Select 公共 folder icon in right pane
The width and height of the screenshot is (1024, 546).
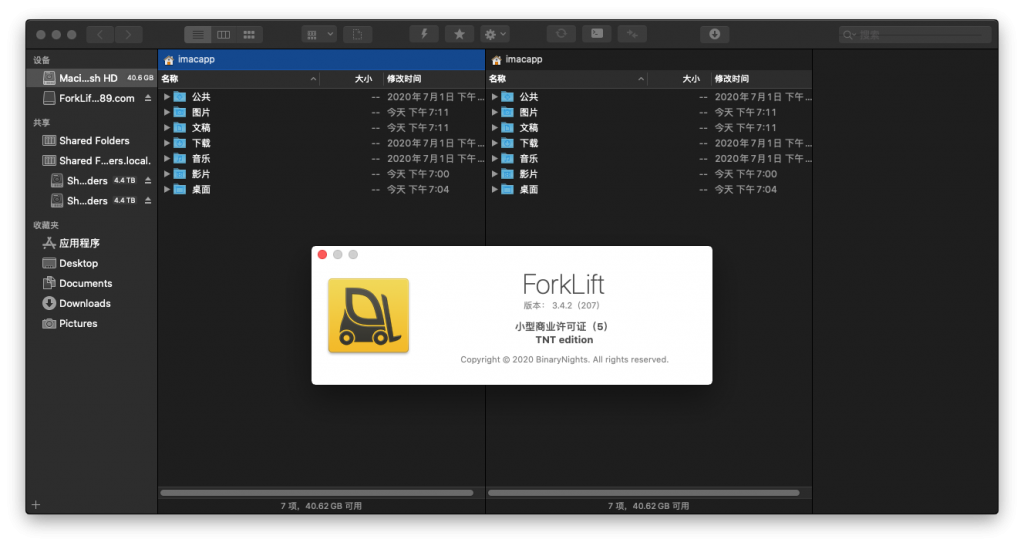507,97
